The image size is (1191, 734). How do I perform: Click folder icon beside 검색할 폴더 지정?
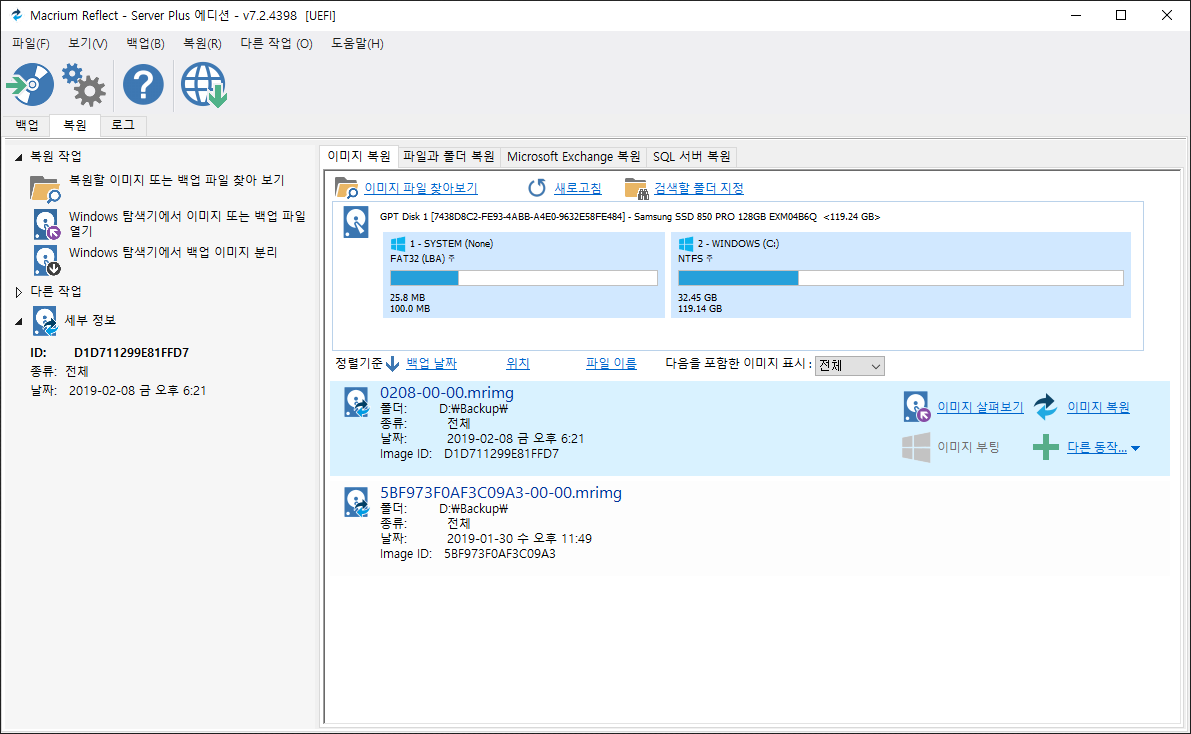click(x=635, y=188)
